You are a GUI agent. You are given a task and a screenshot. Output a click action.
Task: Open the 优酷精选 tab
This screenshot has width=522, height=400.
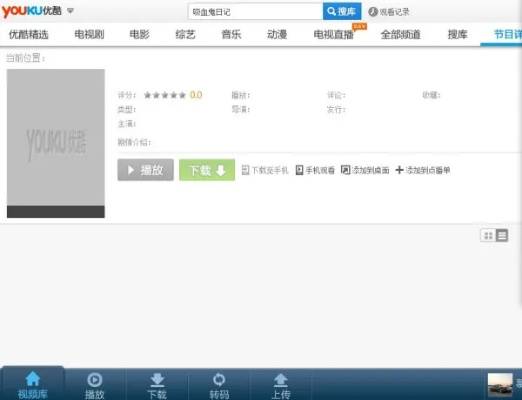click(29, 34)
